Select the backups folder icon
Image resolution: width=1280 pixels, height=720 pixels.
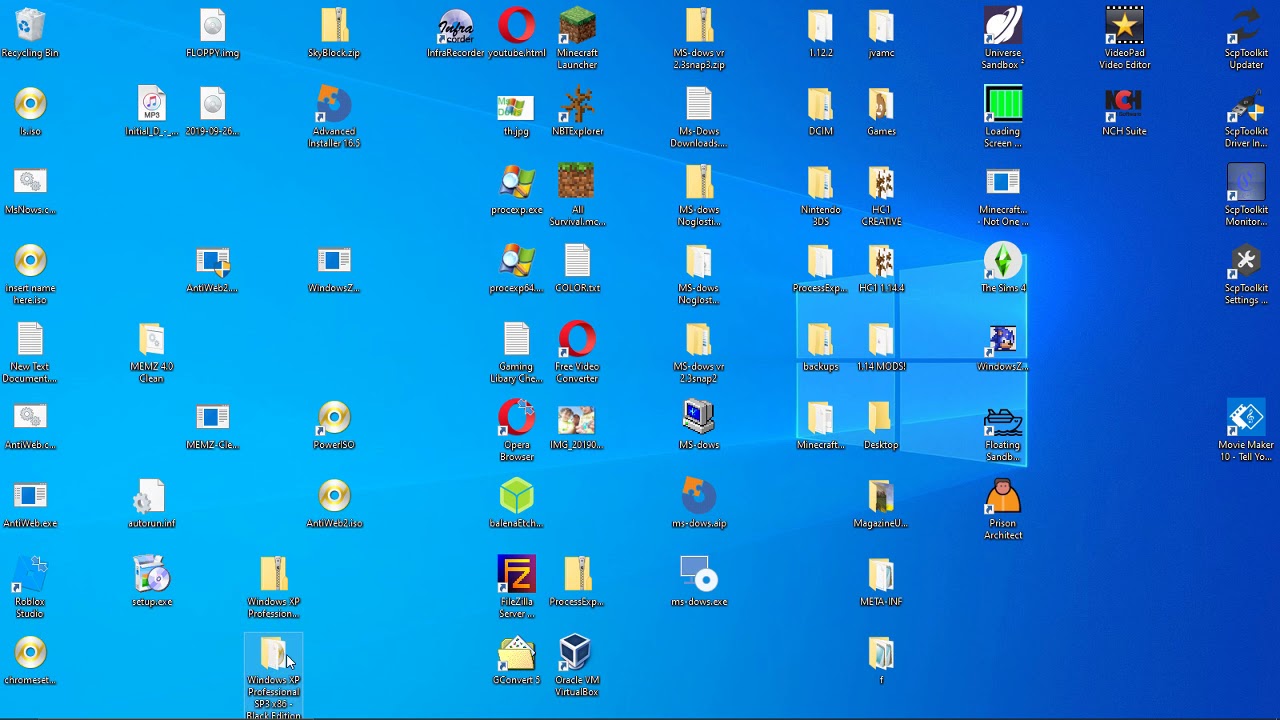(820, 339)
